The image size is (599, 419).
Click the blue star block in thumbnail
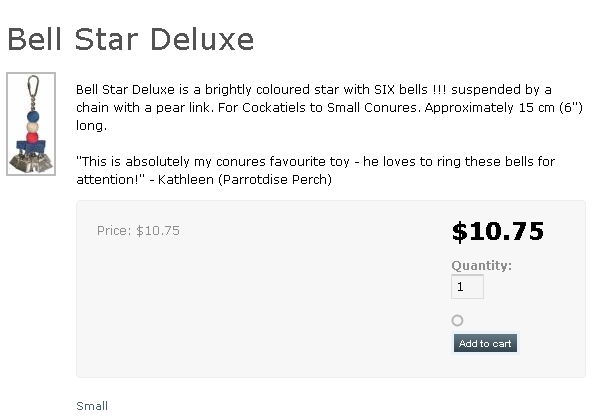tap(31, 147)
